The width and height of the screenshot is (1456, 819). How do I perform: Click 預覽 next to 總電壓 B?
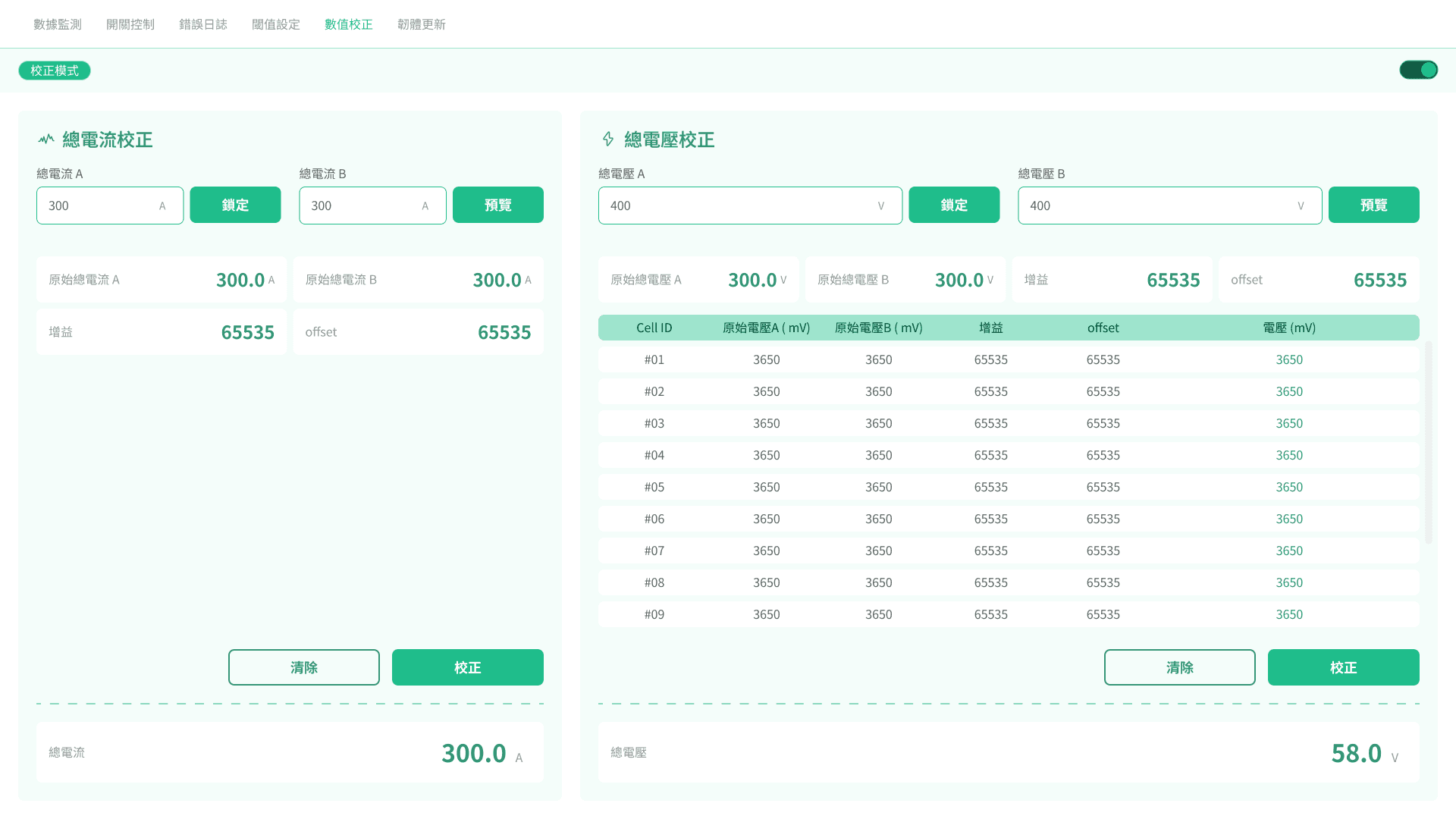coord(1373,205)
